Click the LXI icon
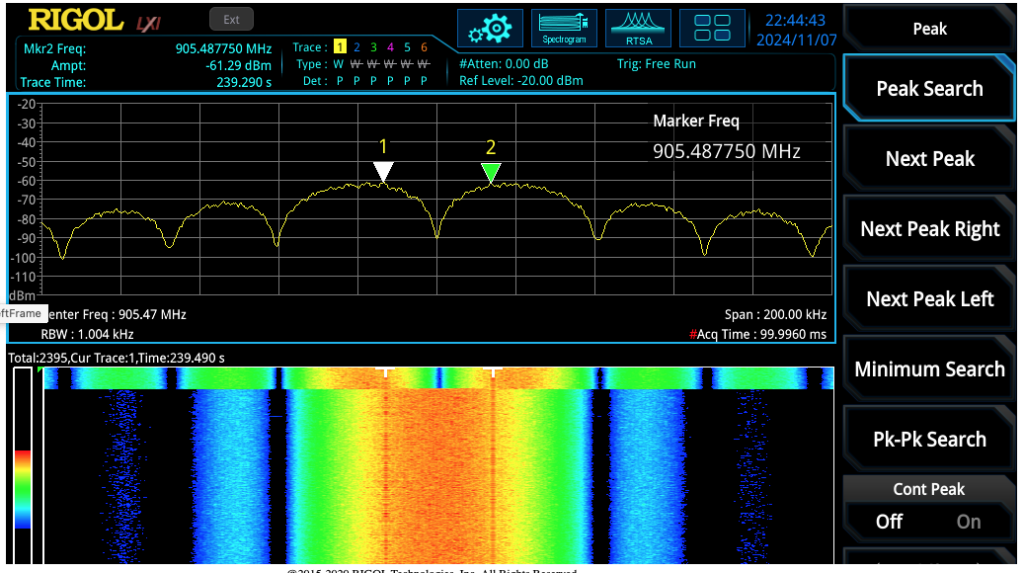This screenshot has width=1024, height=573. click(x=146, y=22)
